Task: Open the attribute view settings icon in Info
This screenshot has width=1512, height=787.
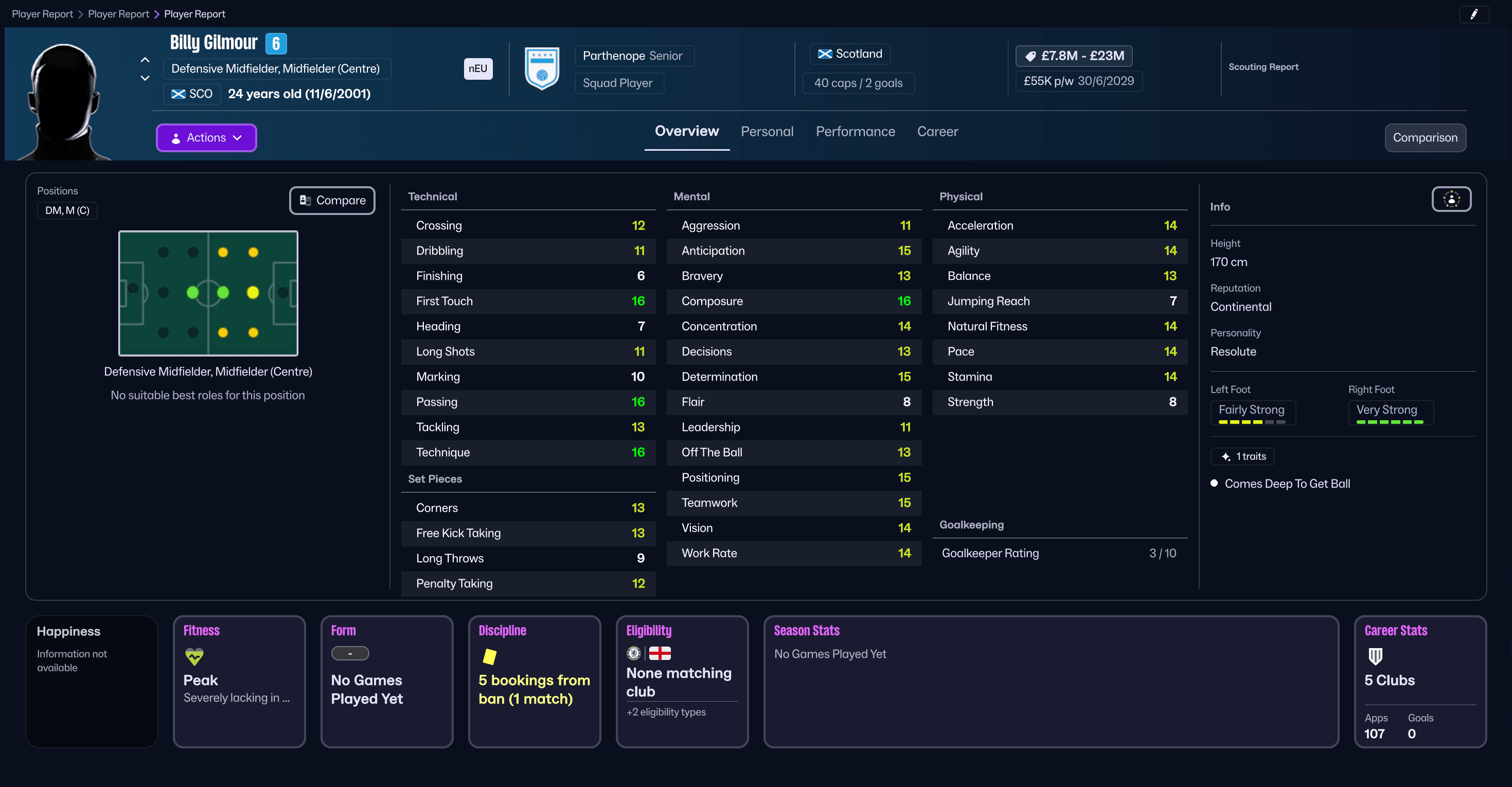Action: click(1451, 199)
